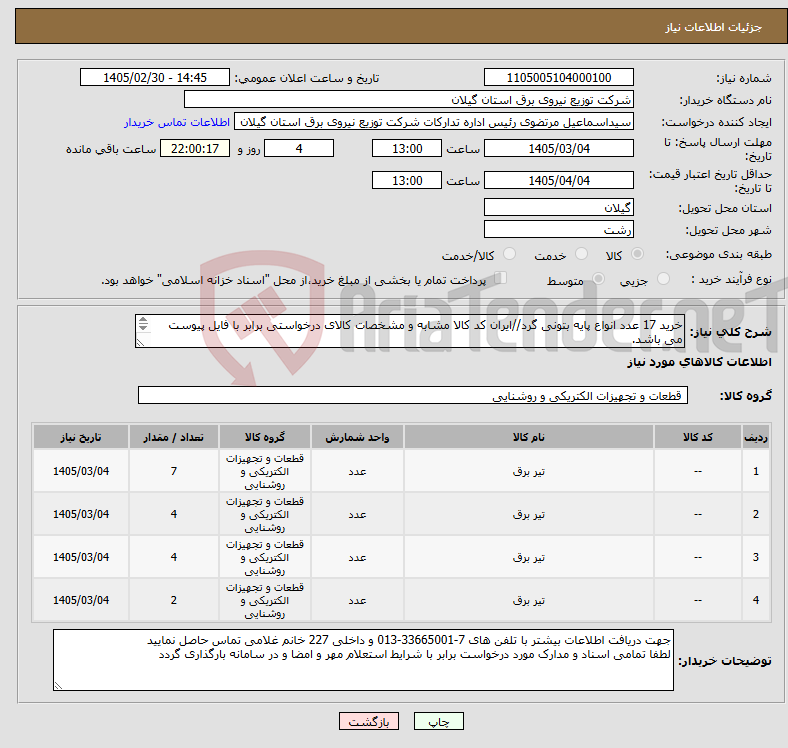Click the delivery province field گیلان
The image size is (788, 748).
point(558,207)
